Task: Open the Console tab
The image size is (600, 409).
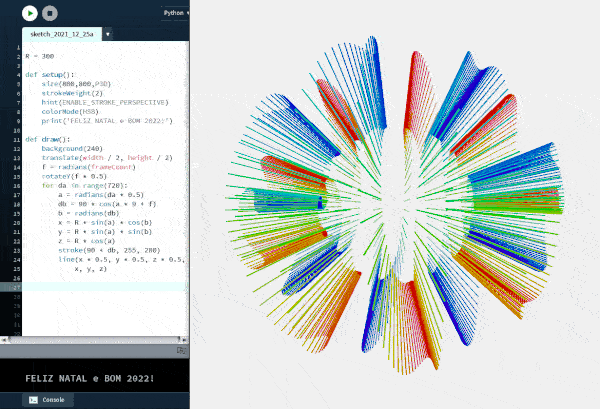Action: coord(47,399)
